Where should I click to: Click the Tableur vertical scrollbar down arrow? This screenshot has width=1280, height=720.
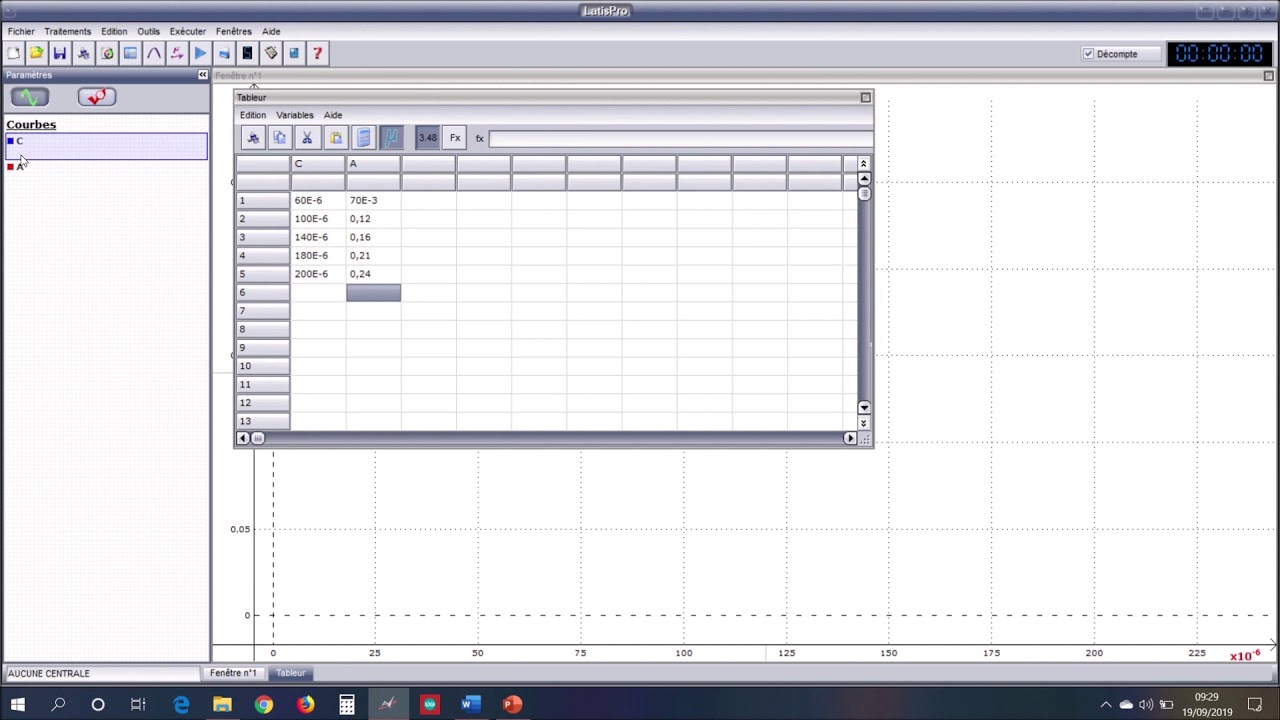click(x=864, y=408)
